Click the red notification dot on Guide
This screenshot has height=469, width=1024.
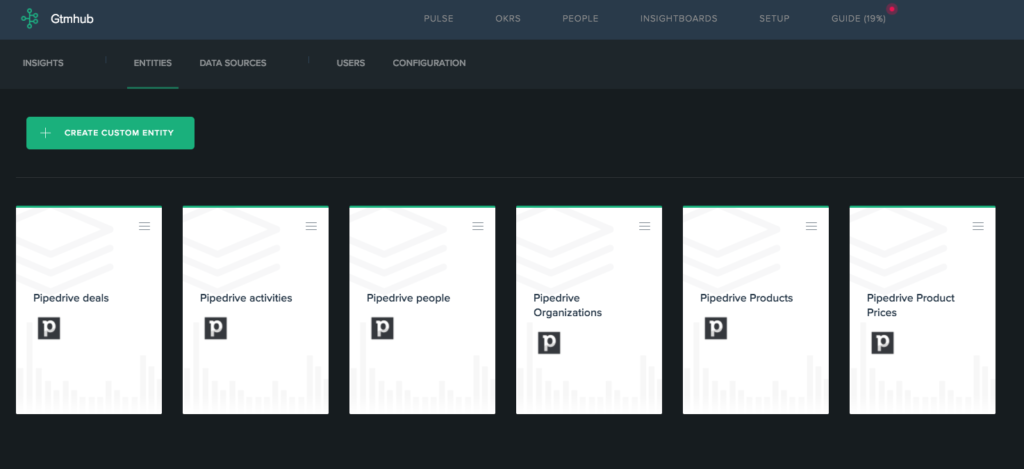(891, 9)
